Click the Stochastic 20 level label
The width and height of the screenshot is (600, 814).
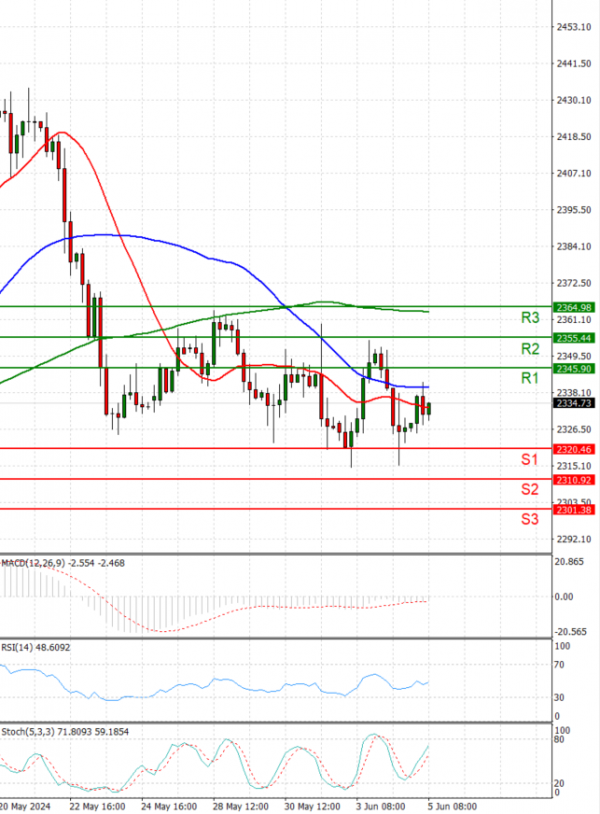tap(560, 783)
